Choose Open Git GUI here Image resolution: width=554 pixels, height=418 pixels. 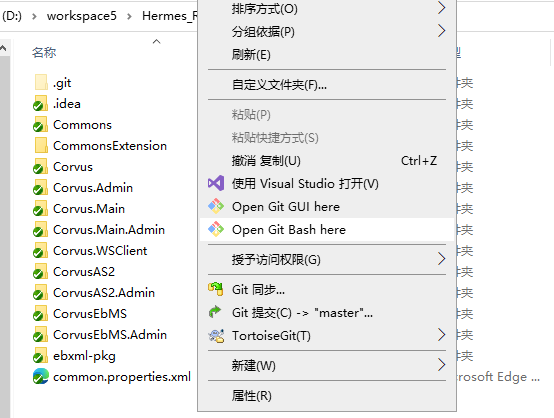(x=326, y=207)
